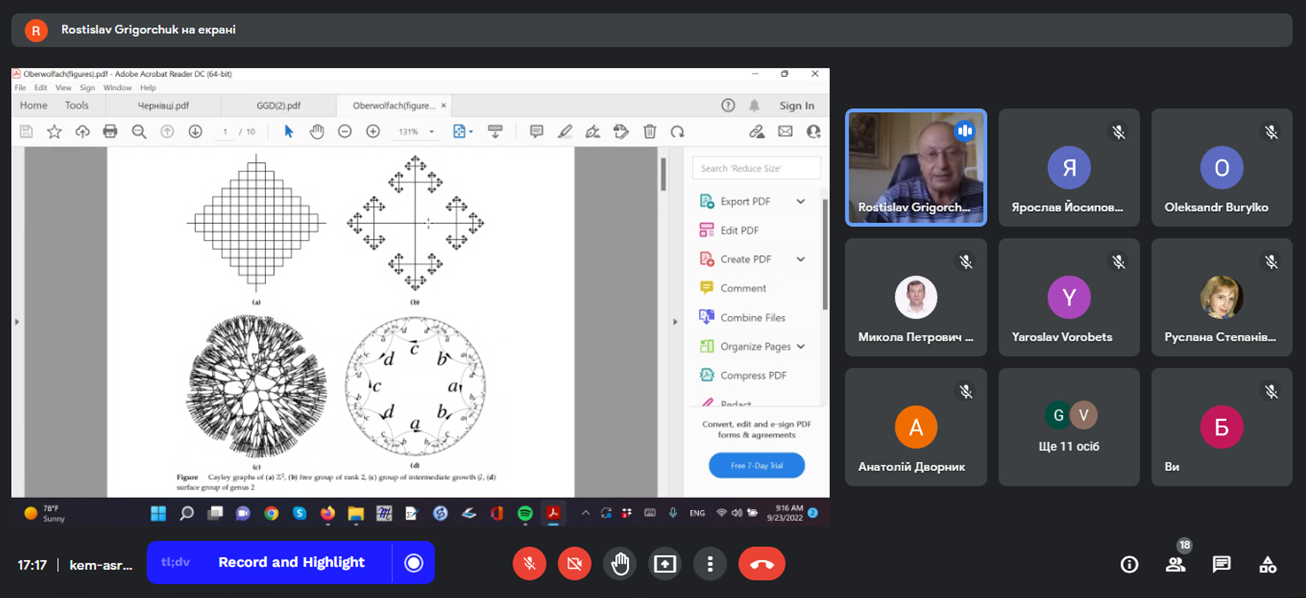Toggle the chat panel icon in Meet
1306x598 pixels.
[1221, 564]
